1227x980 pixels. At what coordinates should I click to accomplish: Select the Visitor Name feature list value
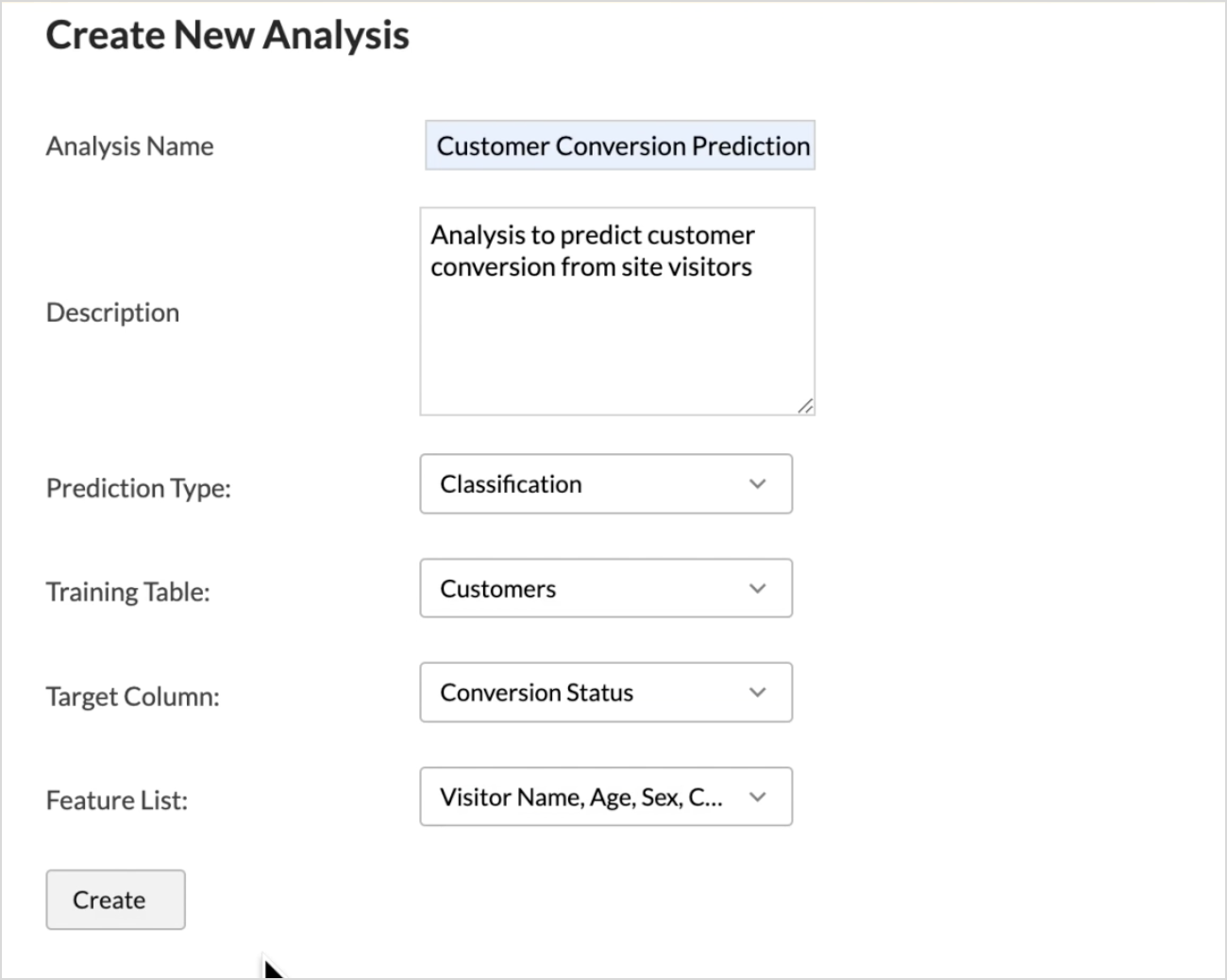[579, 797]
